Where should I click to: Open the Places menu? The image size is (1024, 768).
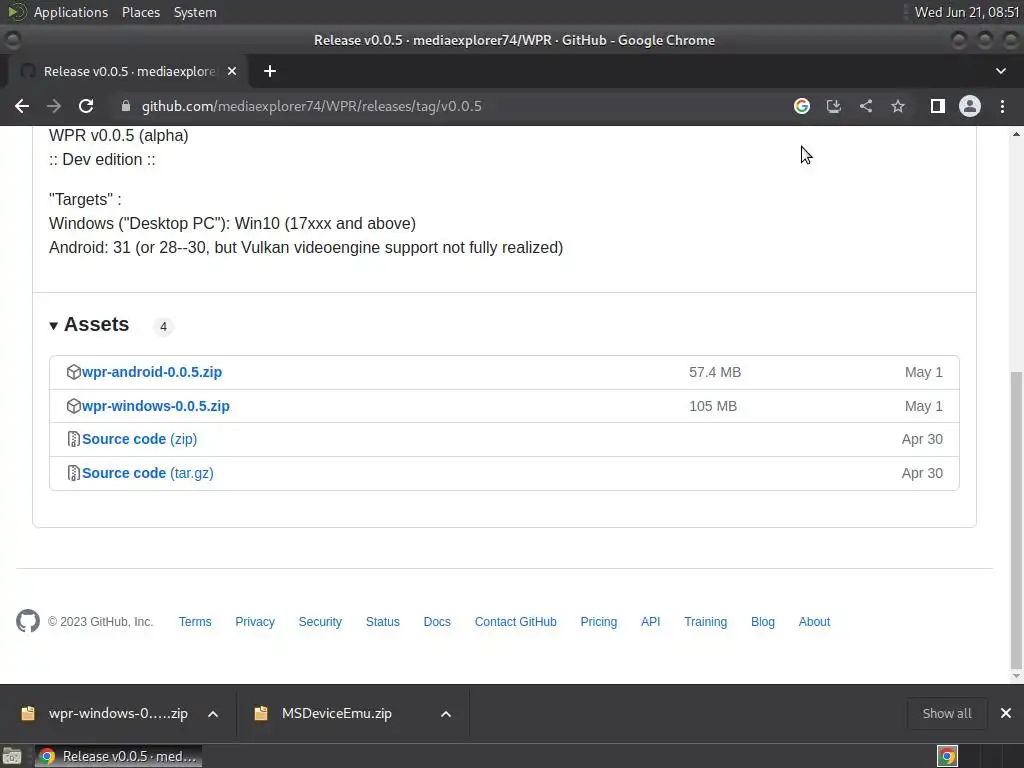point(141,12)
